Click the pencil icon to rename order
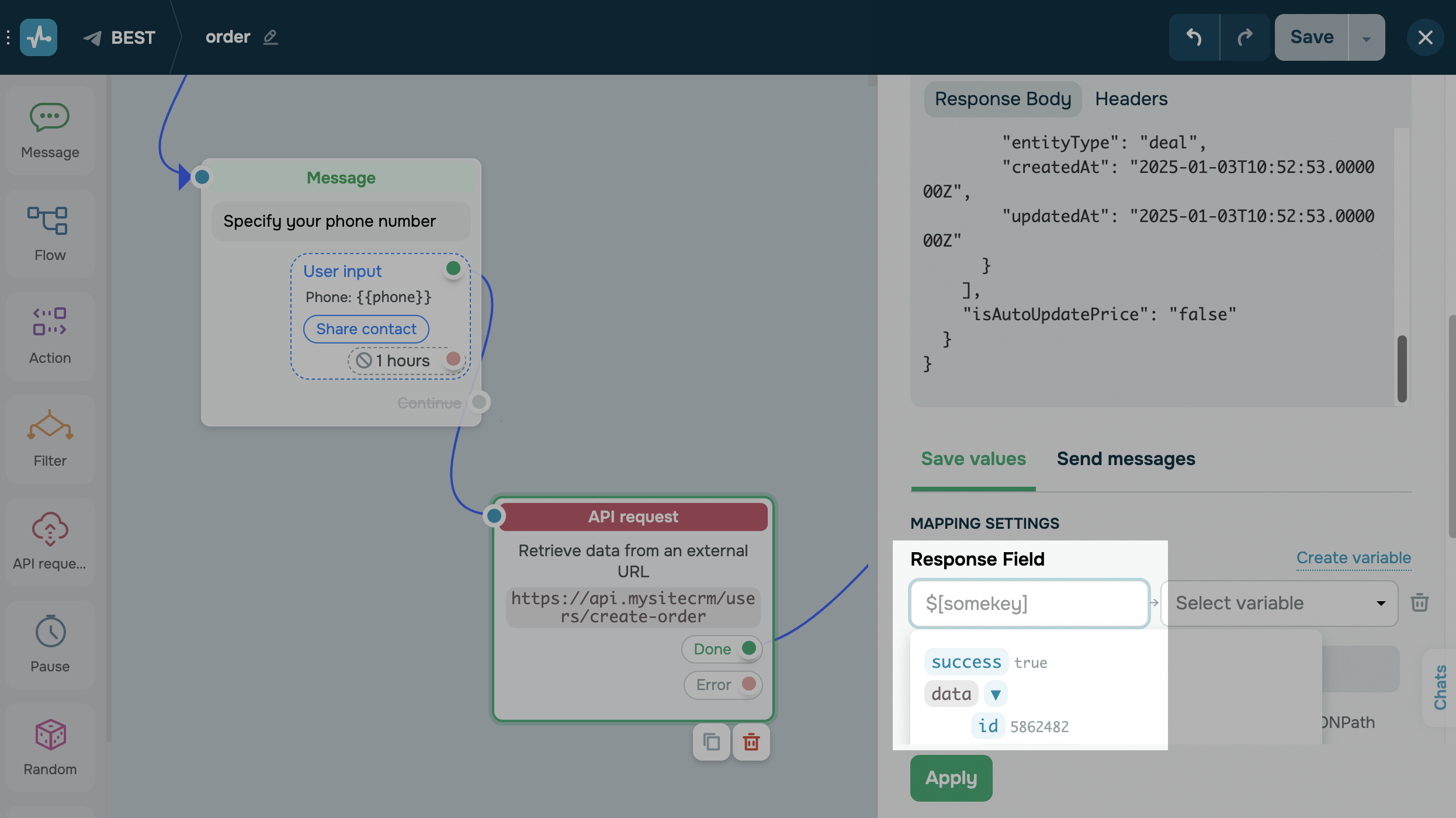Viewport: 1456px width, 818px height. point(270,37)
